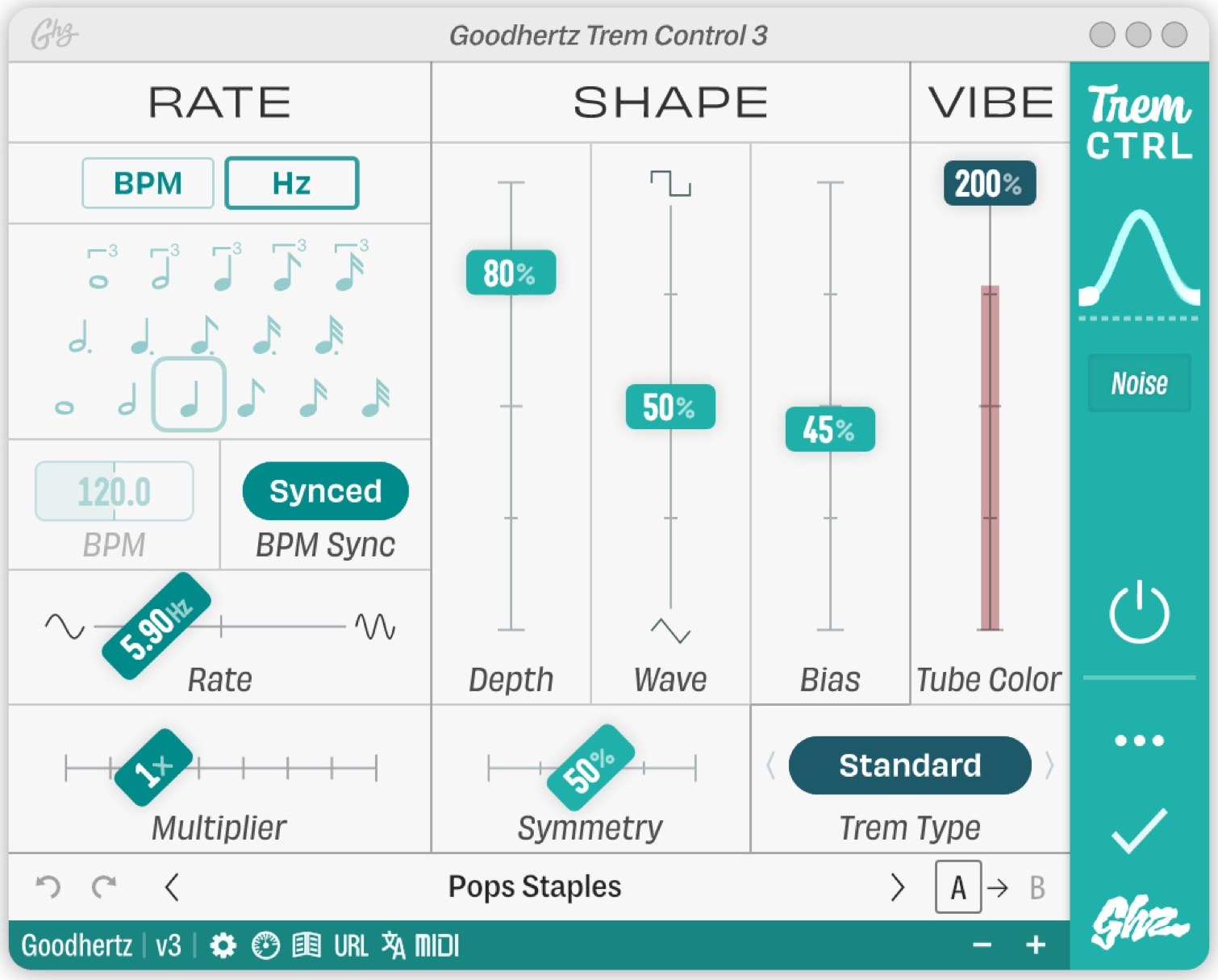1218x980 pixels.
Task: Click the checkmark icon in sidebar
Action: [x=1139, y=830]
